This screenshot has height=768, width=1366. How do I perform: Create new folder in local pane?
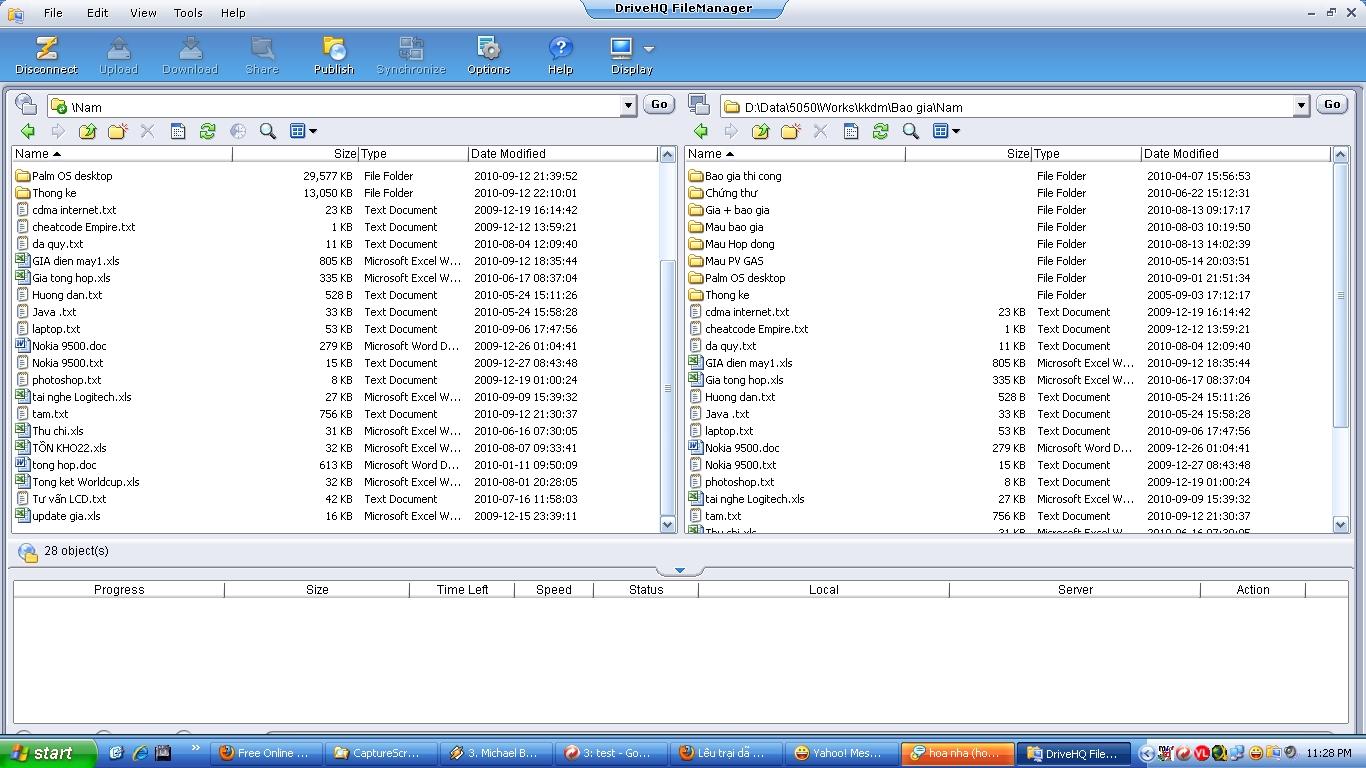coord(791,131)
